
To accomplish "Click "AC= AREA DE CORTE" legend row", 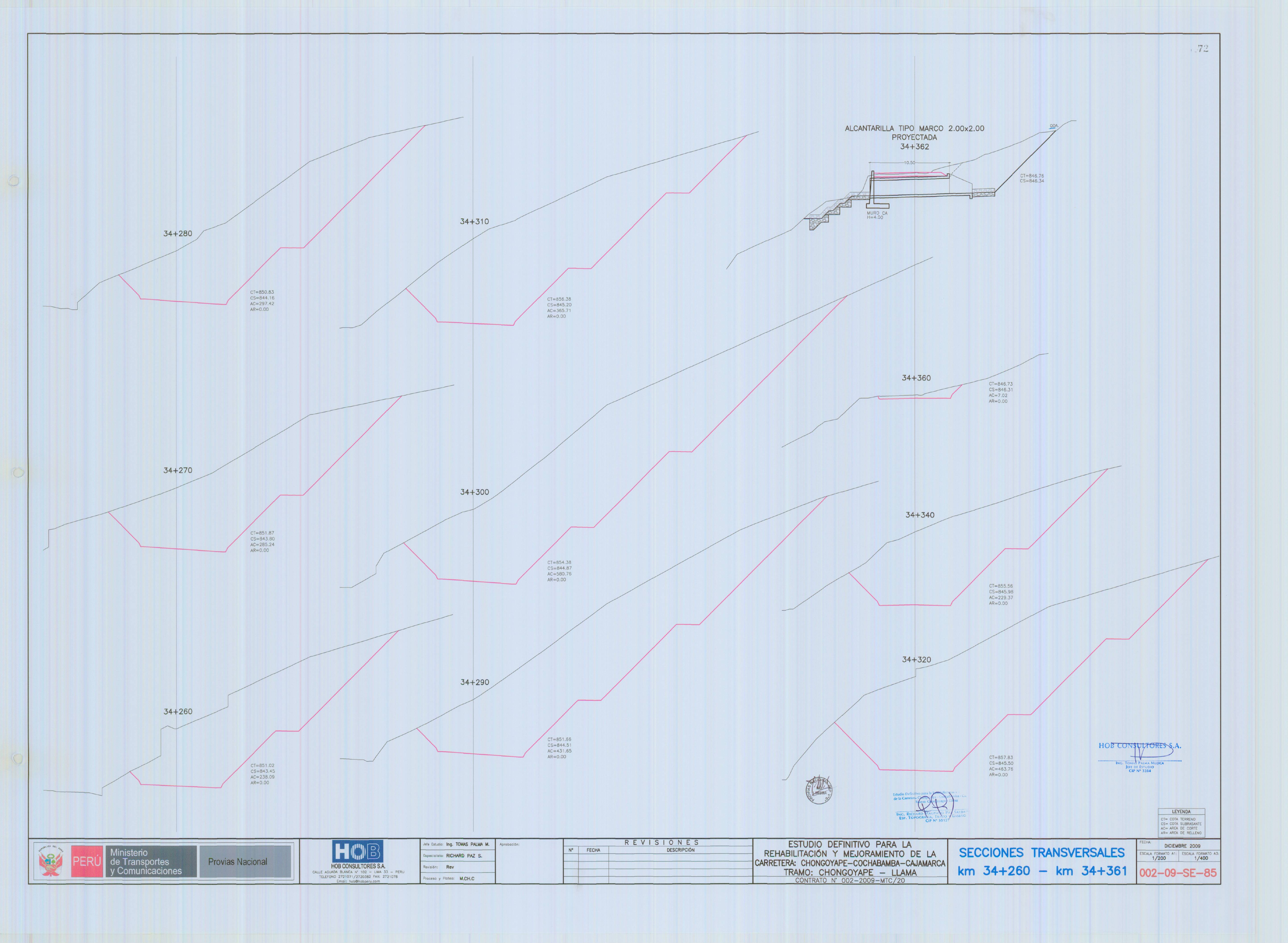I will (1179, 828).
